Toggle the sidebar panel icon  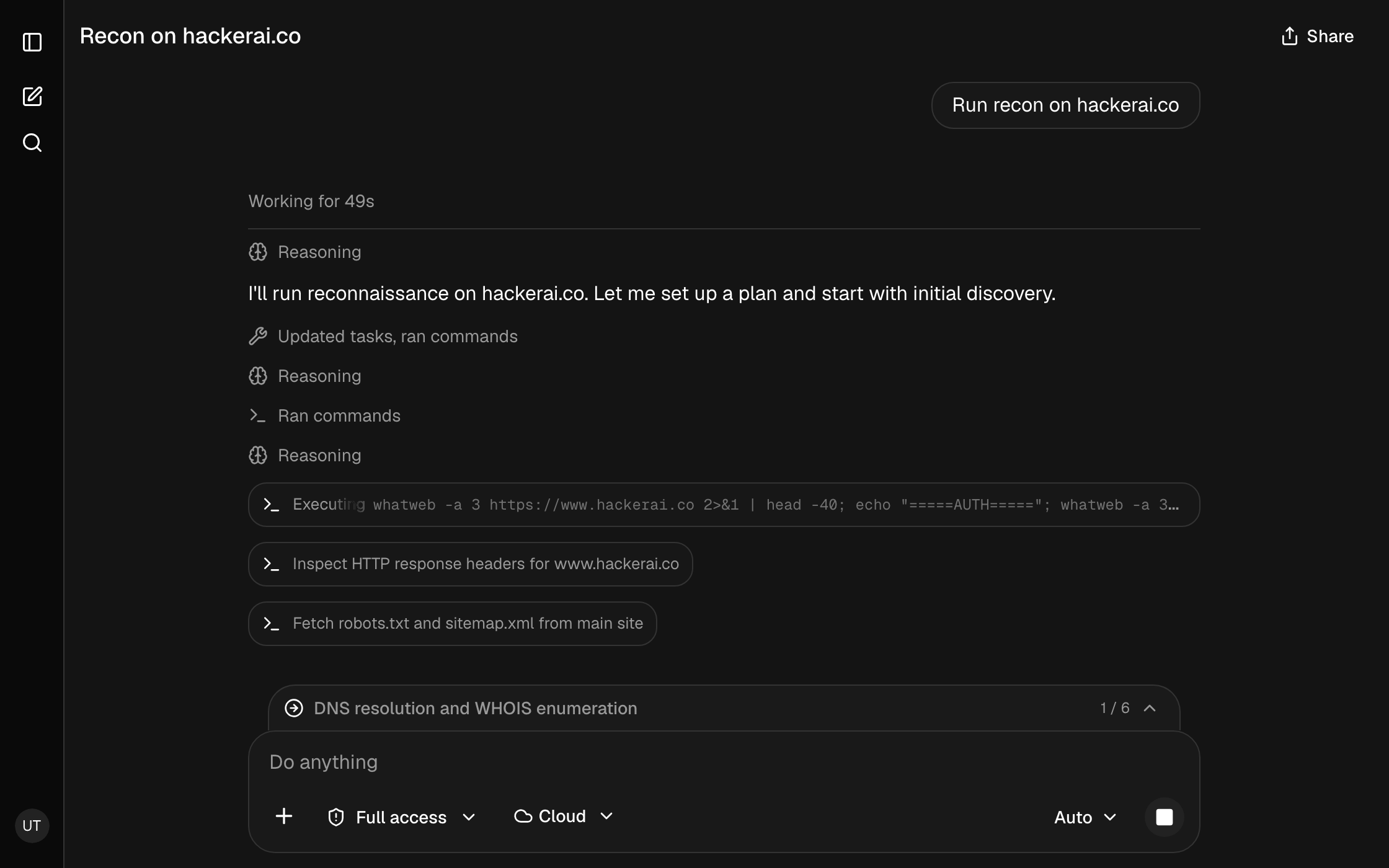(x=32, y=42)
